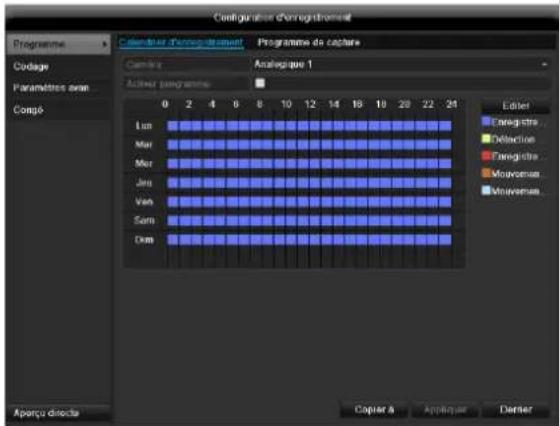The height and width of the screenshot is (426, 559).
Task: Click the Copier à button
Action: 374,410
